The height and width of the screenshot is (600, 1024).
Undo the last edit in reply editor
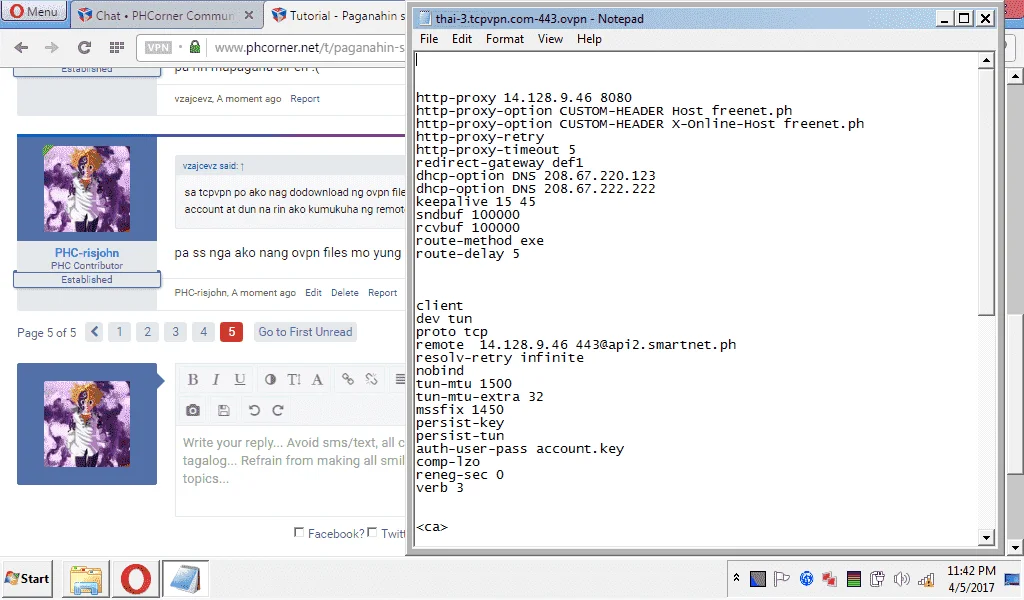254,410
